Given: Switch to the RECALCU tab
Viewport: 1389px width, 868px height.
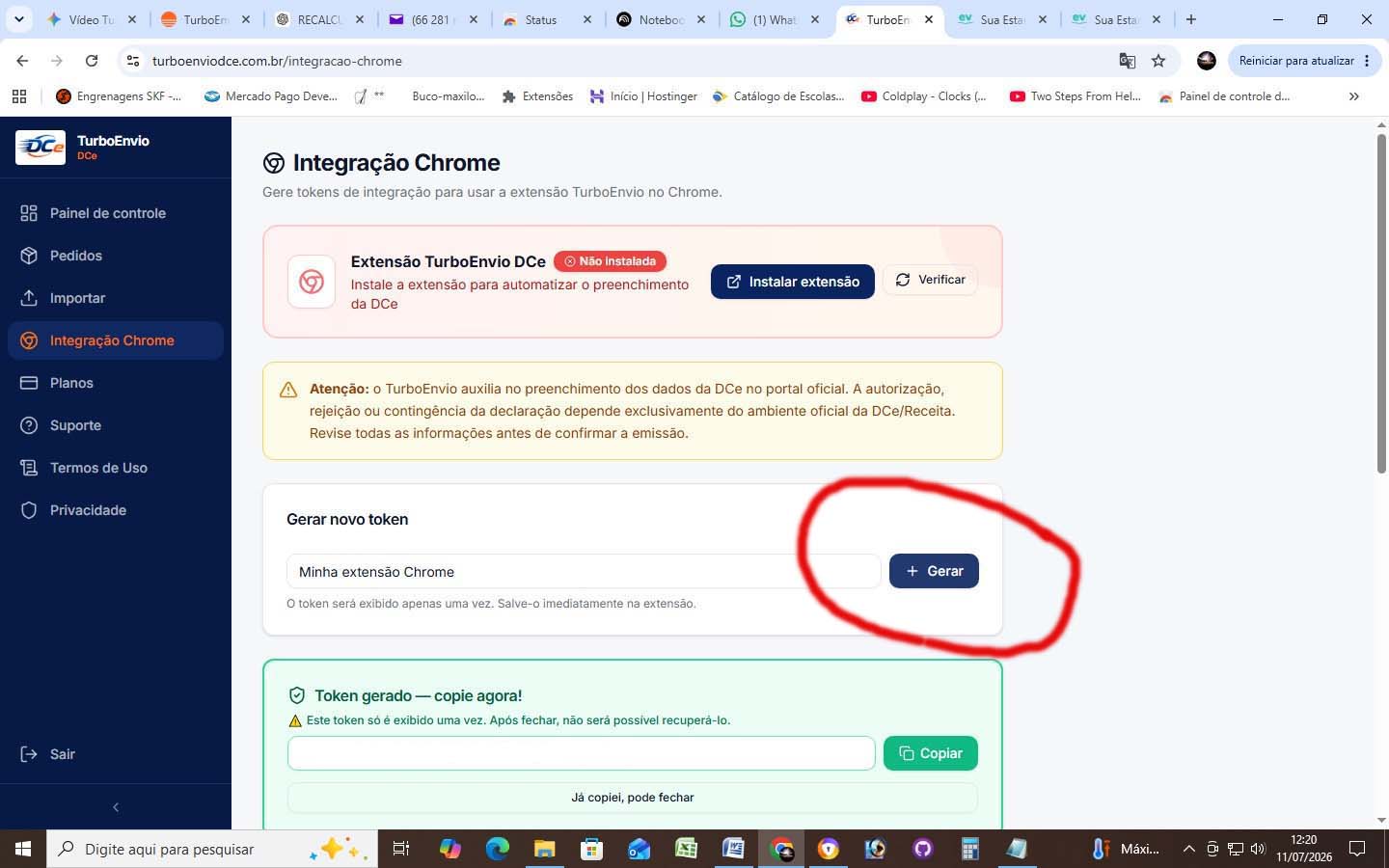Looking at the screenshot, I should pos(320,19).
